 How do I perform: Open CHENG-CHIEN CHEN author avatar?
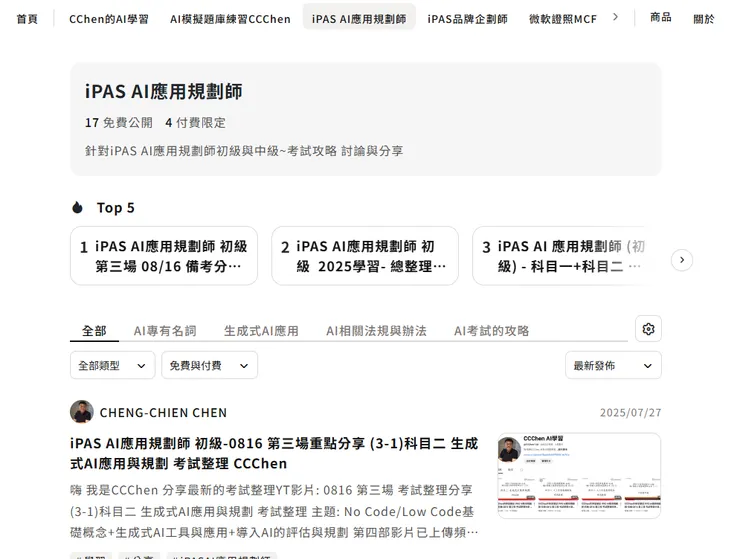pos(82,412)
